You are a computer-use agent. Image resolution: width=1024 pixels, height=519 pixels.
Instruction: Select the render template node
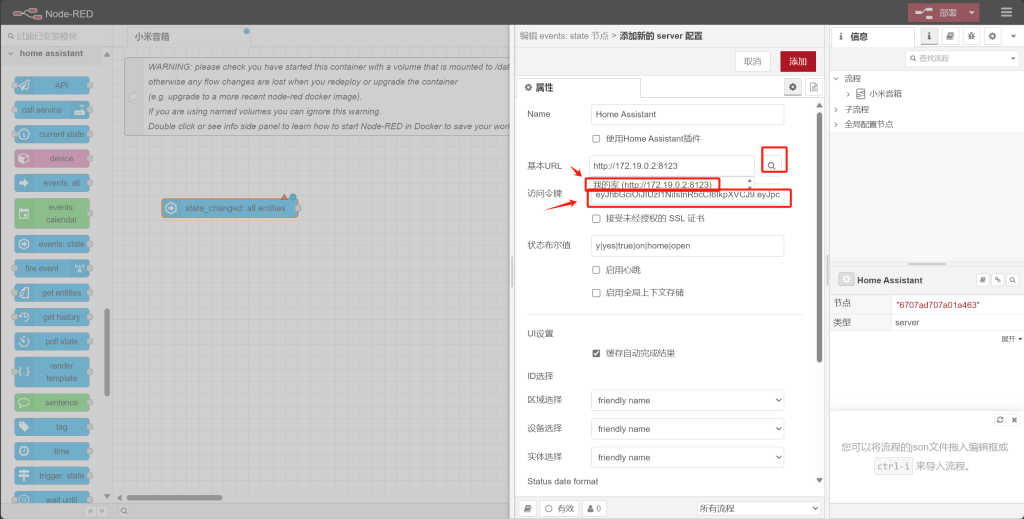pos(52,372)
